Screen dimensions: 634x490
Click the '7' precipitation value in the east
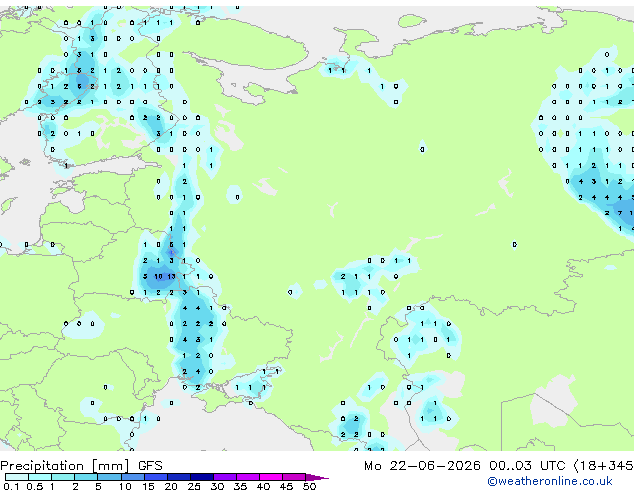[619, 213]
